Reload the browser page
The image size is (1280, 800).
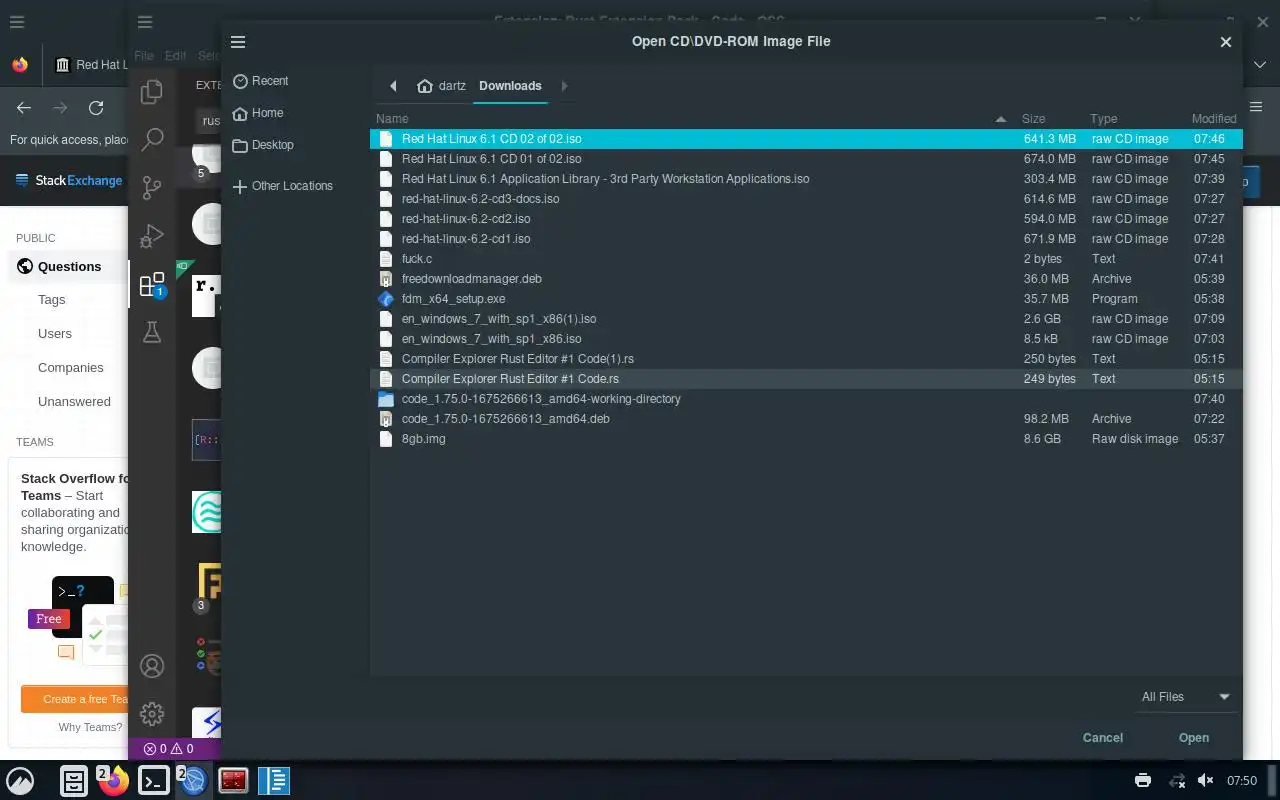tap(96, 108)
